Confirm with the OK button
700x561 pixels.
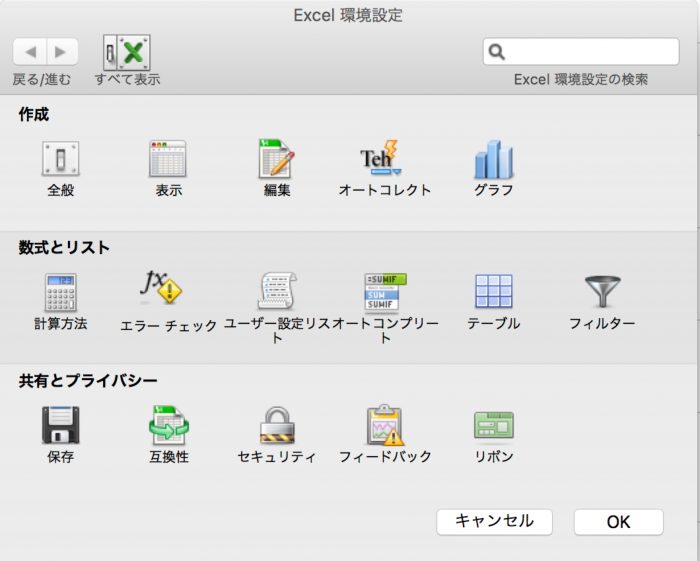[618, 522]
